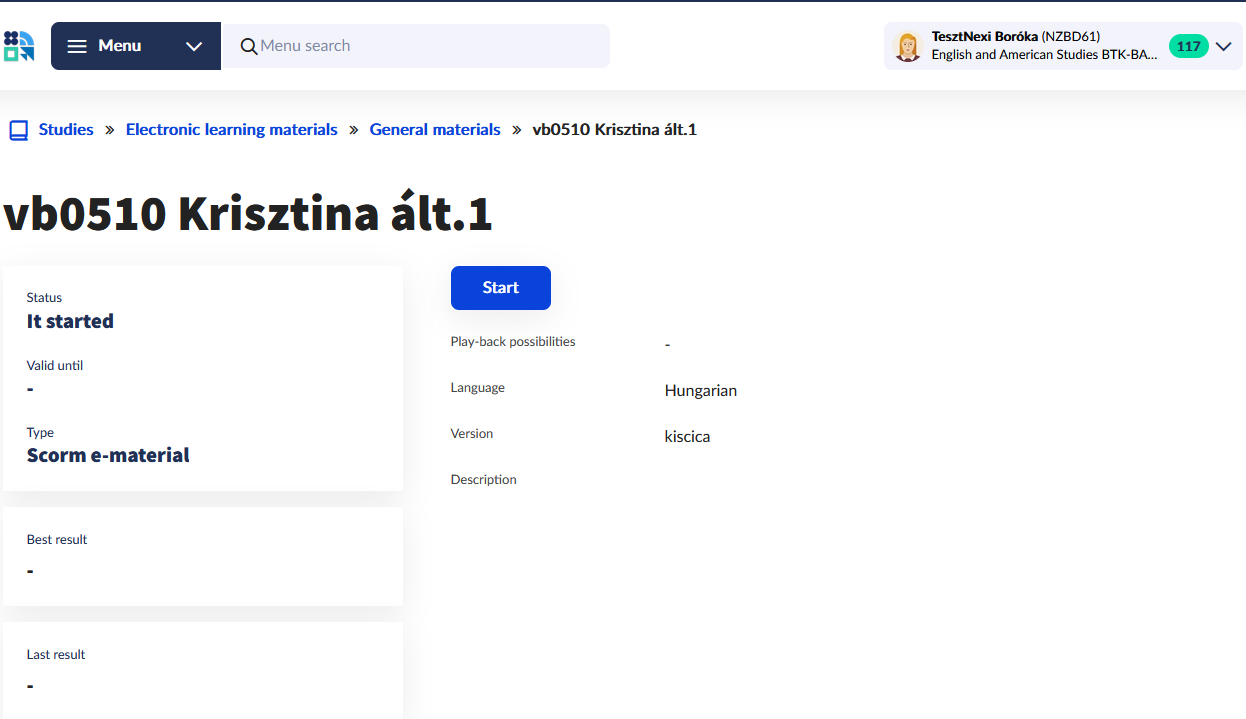Open the green 117 notifications badge
This screenshot has width=1246, height=719.
tap(1188, 46)
